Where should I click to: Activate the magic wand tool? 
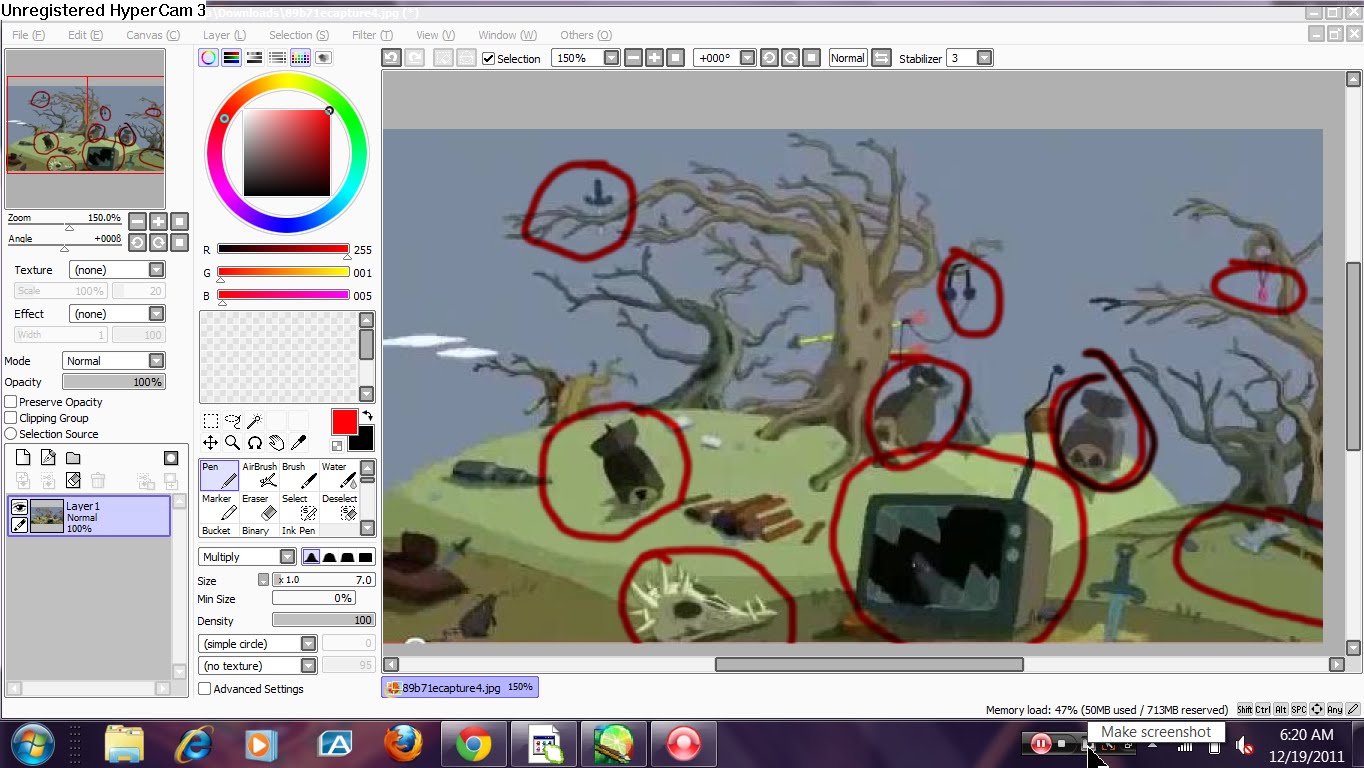[254, 421]
